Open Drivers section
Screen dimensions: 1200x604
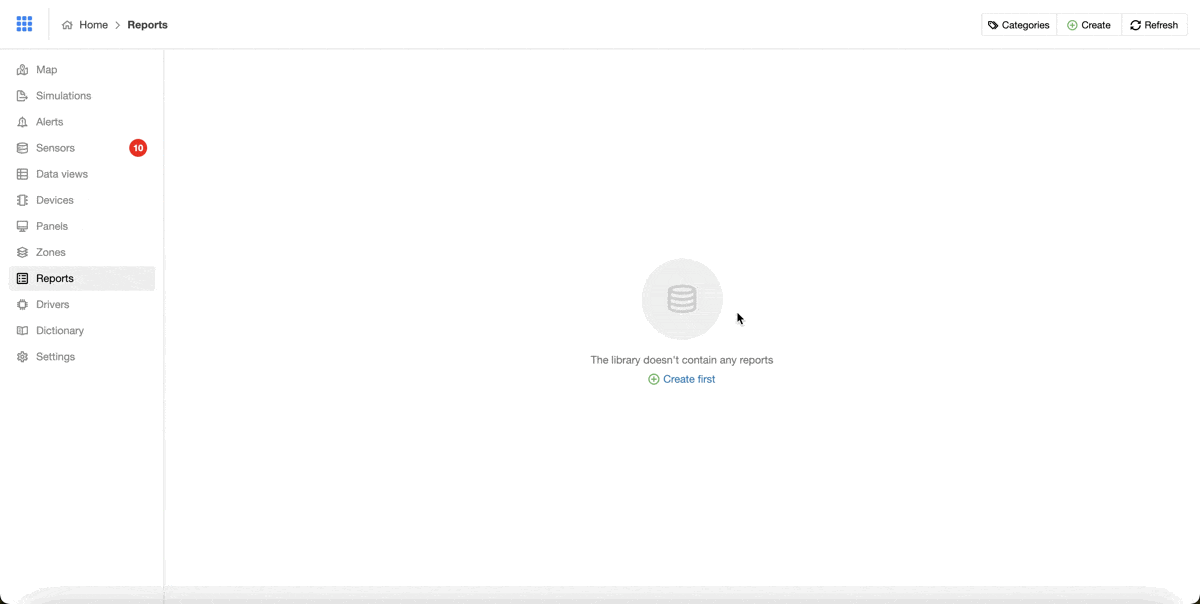coord(82,304)
